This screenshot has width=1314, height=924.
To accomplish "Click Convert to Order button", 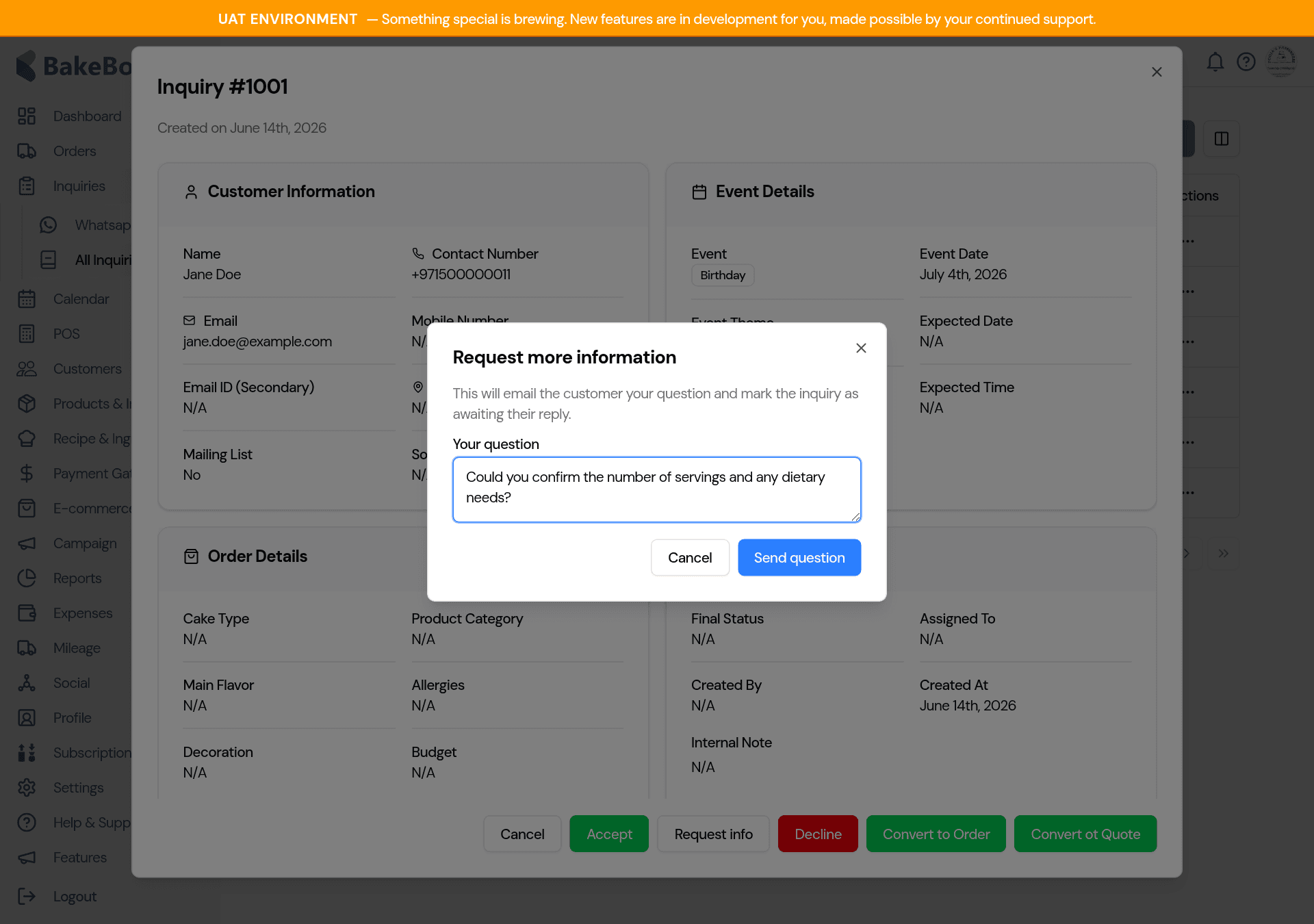I will [936, 834].
